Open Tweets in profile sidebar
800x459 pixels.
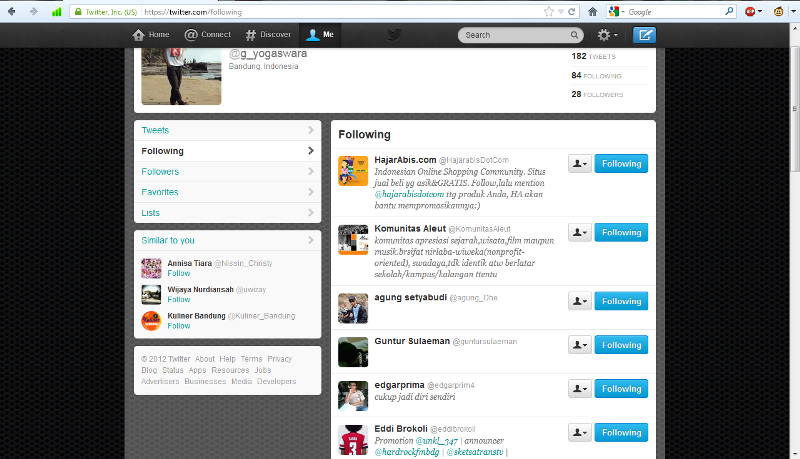point(228,131)
